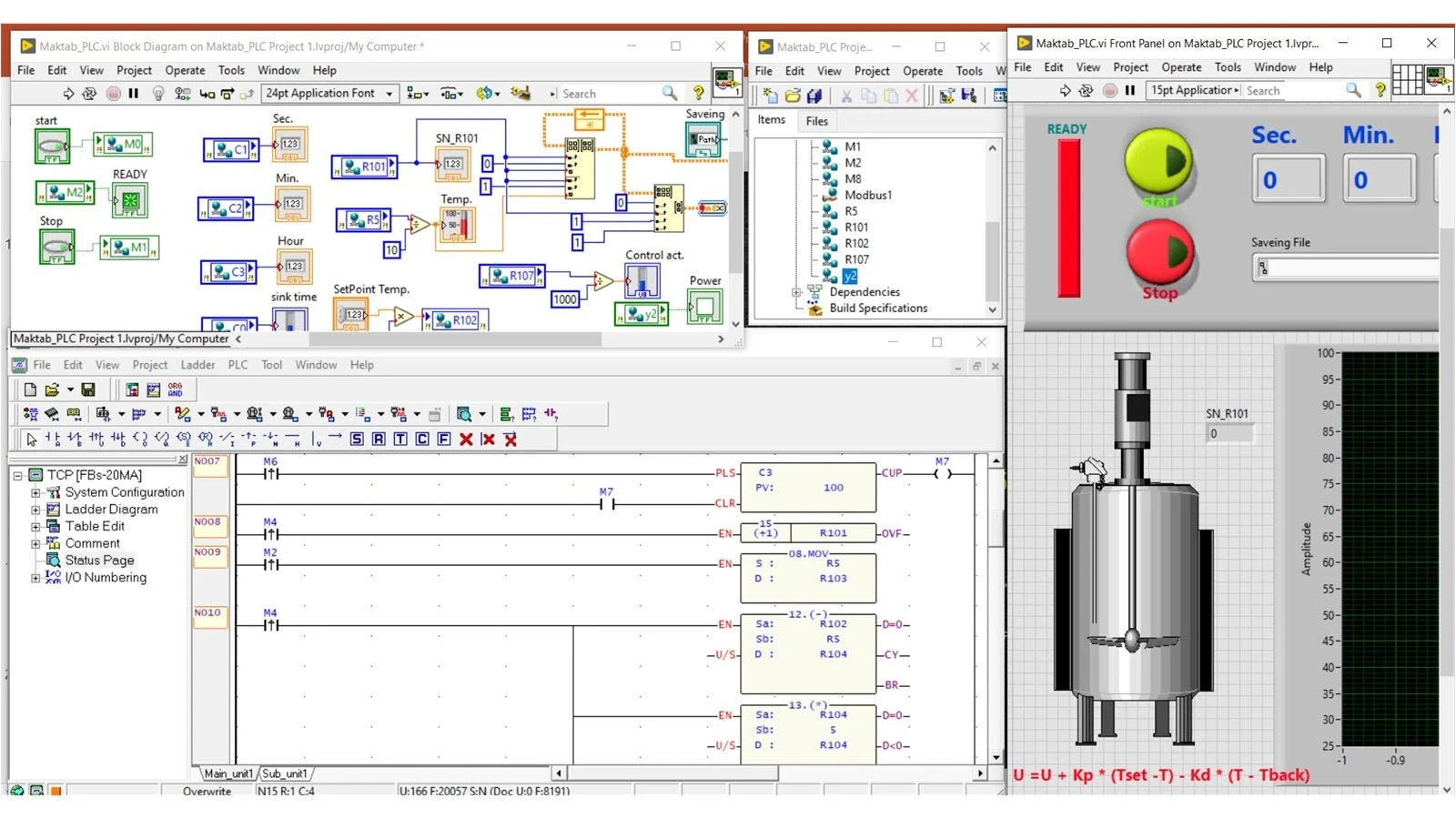The height and width of the screenshot is (819, 1456).
Task: Click the cut scissors icon in project window
Action: click(x=846, y=96)
